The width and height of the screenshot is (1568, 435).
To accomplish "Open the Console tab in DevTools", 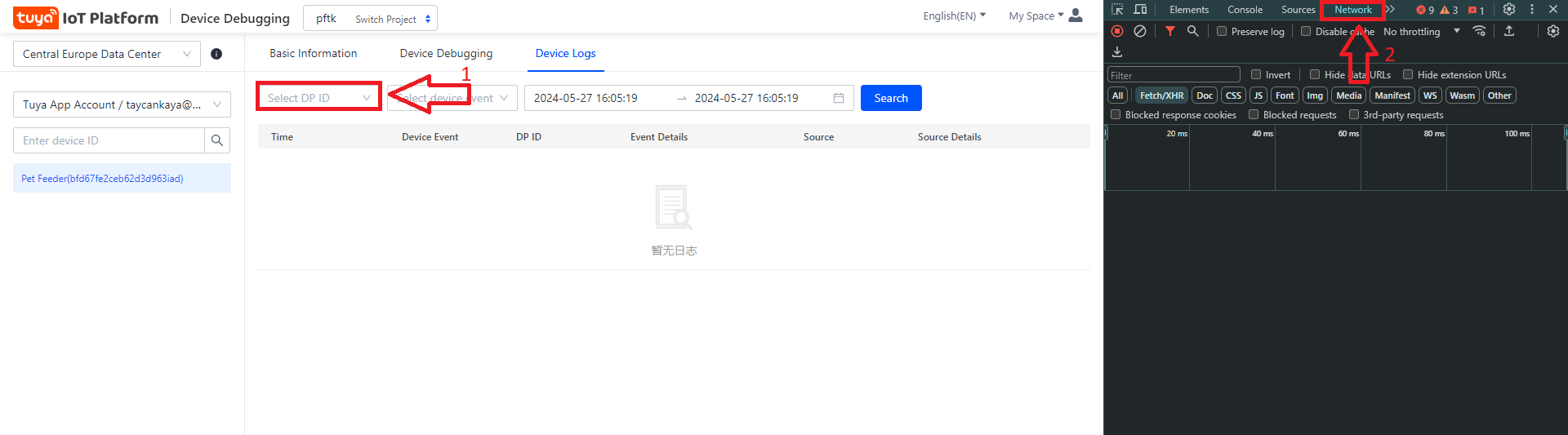I will click(1245, 10).
